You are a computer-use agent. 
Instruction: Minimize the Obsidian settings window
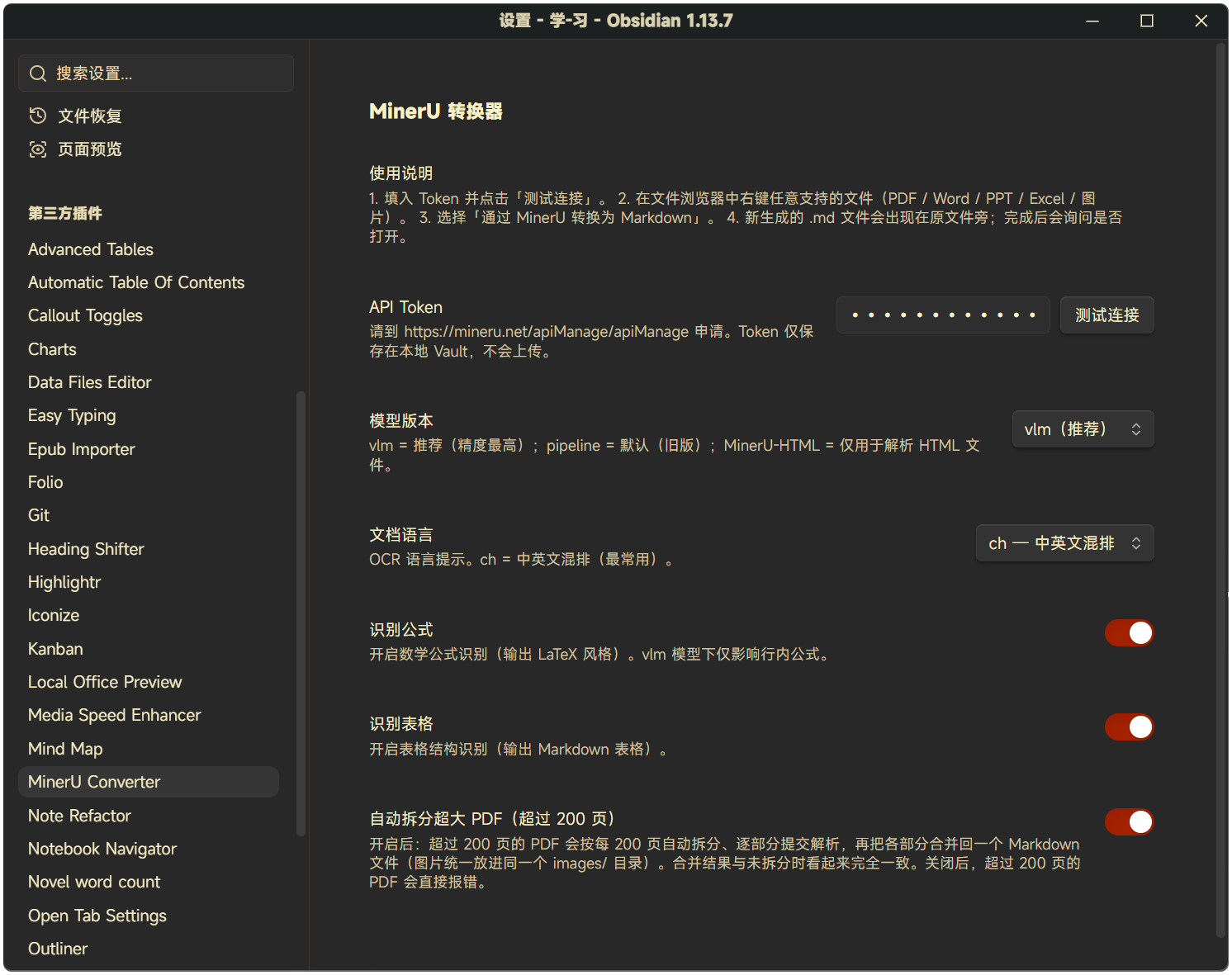(x=1092, y=21)
